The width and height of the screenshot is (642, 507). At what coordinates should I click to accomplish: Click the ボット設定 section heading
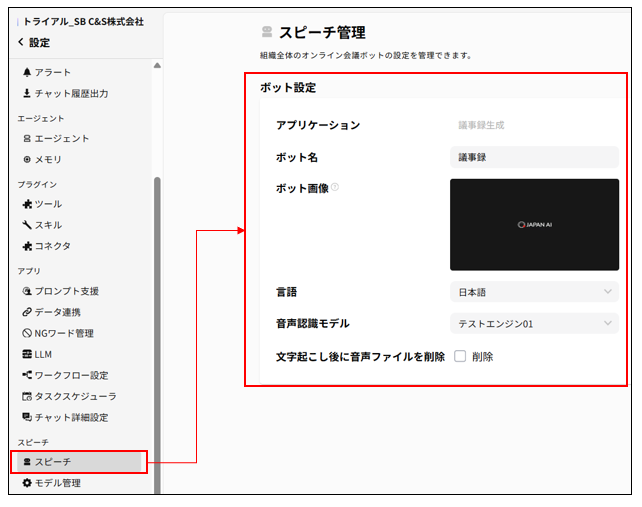pos(288,87)
